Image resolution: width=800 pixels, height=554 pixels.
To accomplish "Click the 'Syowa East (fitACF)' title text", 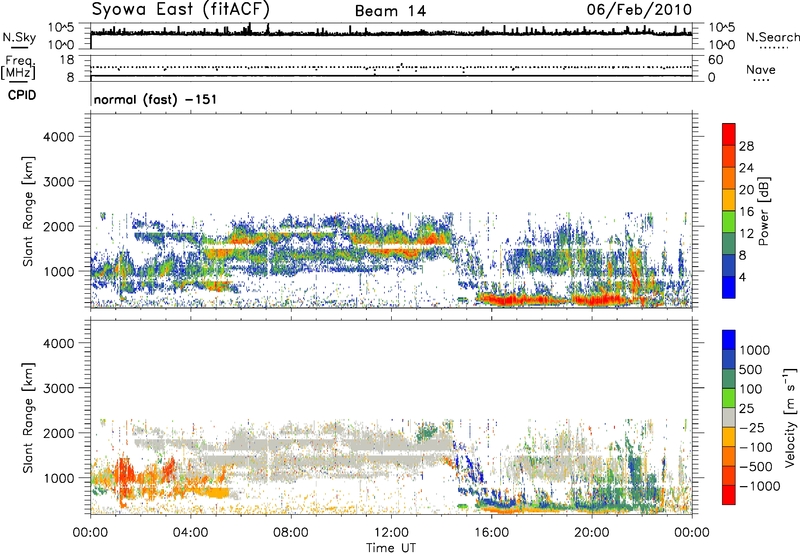I will coord(180,9).
